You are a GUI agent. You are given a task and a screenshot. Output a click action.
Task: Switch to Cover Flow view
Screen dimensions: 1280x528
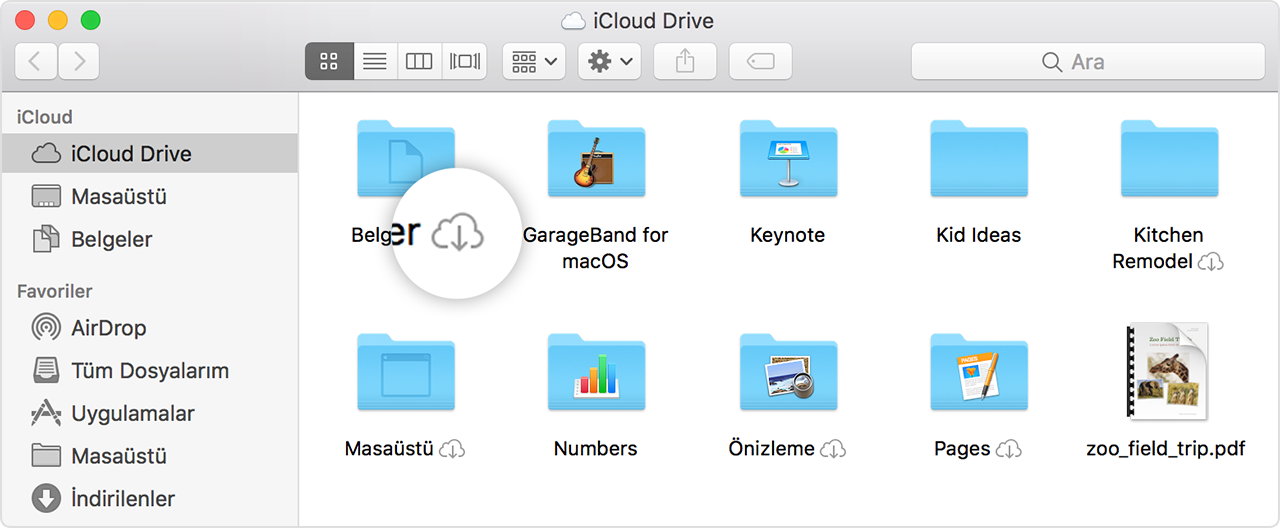[x=465, y=62]
